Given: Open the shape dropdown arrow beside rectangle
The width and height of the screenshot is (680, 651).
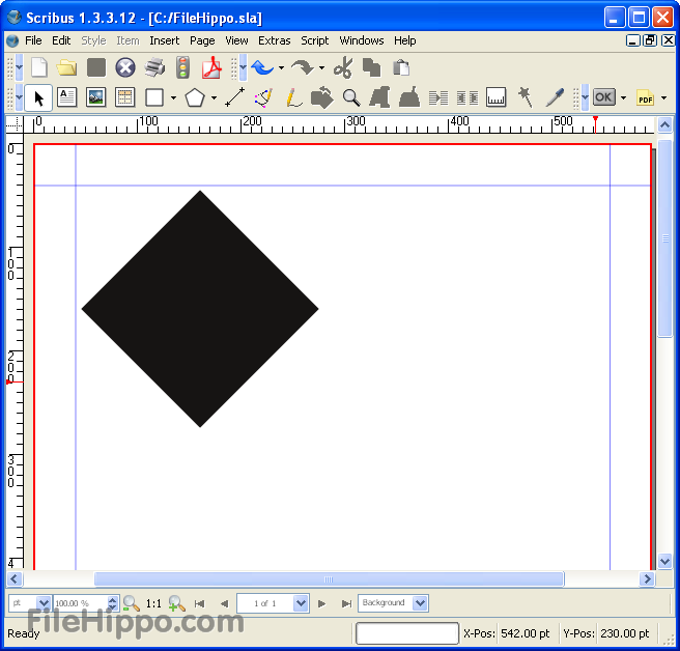Looking at the screenshot, I should click(x=173, y=98).
